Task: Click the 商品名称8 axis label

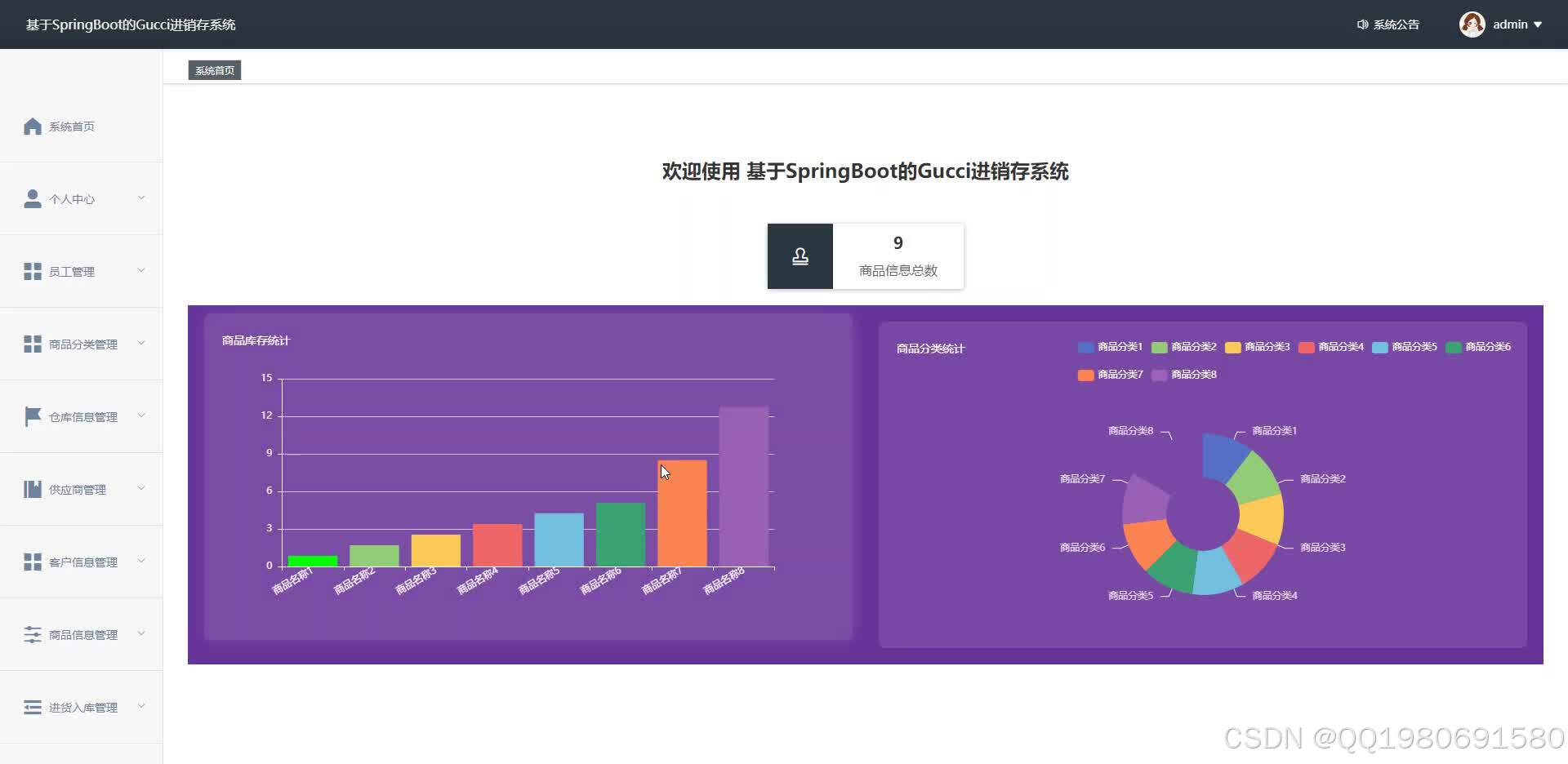Action: pyautogui.click(x=725, y=580)
